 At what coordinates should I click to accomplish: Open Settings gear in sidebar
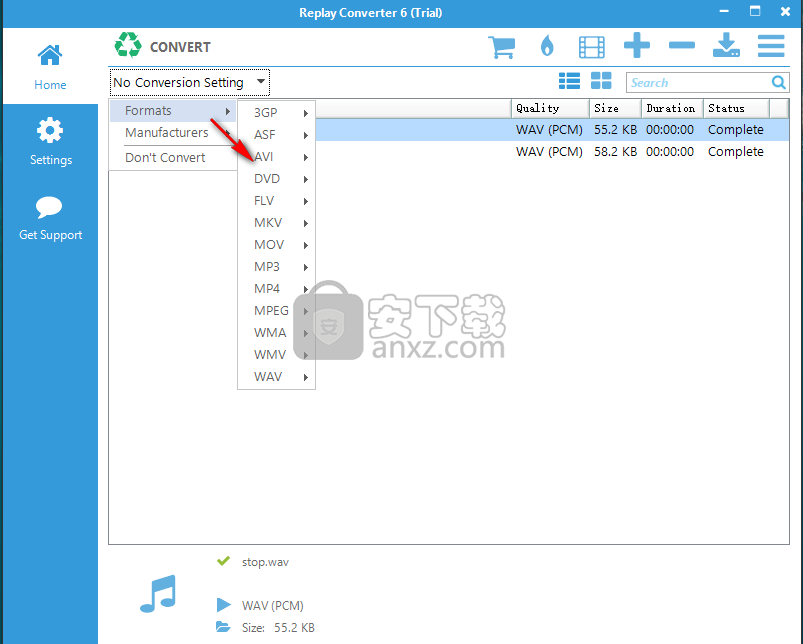(x=50, y=142)
